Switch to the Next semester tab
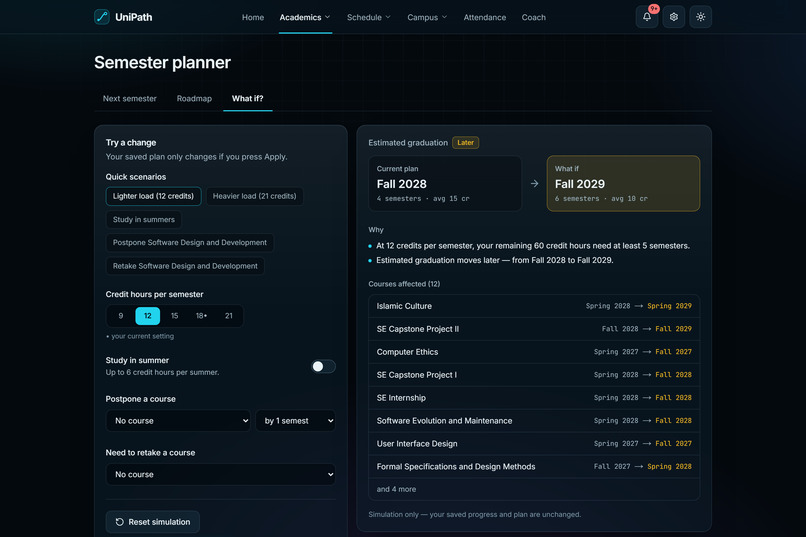This screenshot has width=806, height=537. point(130,98)
